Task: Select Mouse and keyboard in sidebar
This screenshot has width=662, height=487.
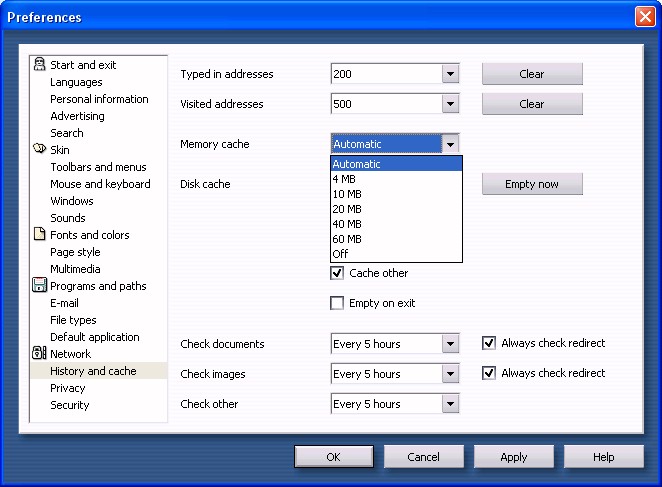Action: 100,184
